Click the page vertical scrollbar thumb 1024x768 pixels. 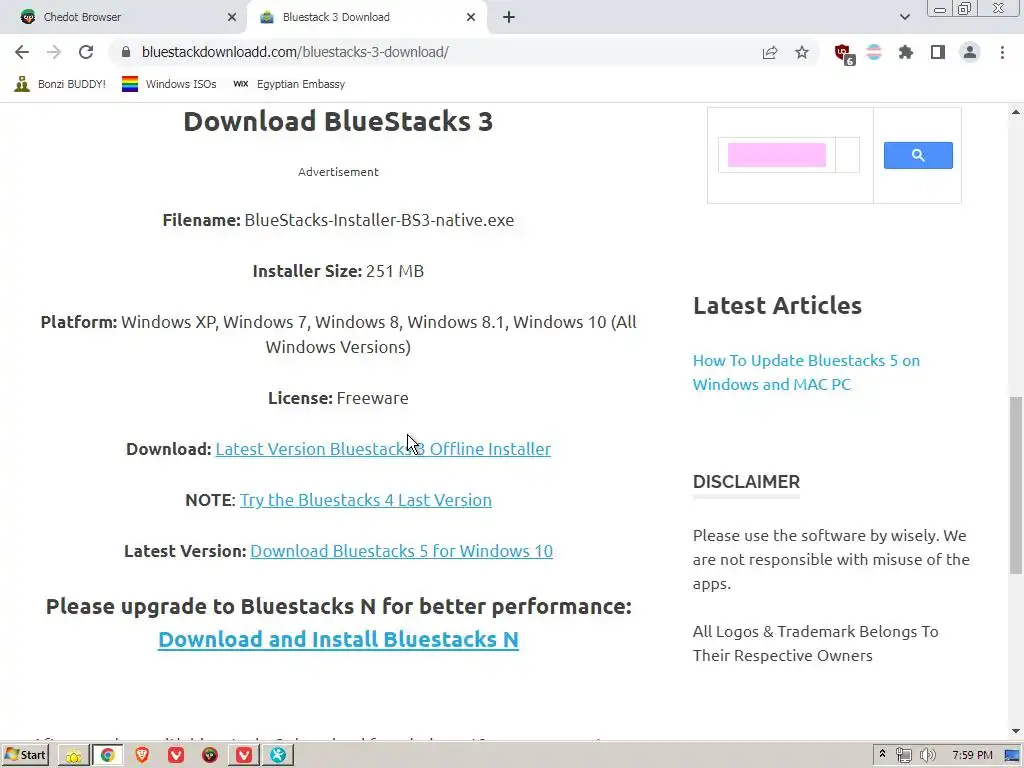[x=1016, y=485]
